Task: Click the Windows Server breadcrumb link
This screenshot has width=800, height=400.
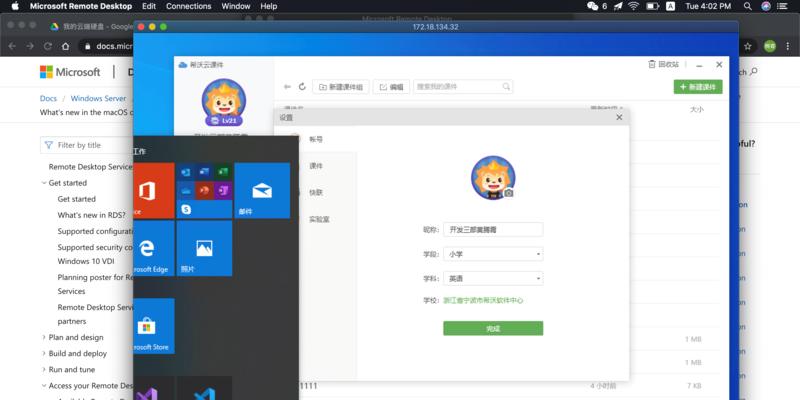Action: click(98, 98)
